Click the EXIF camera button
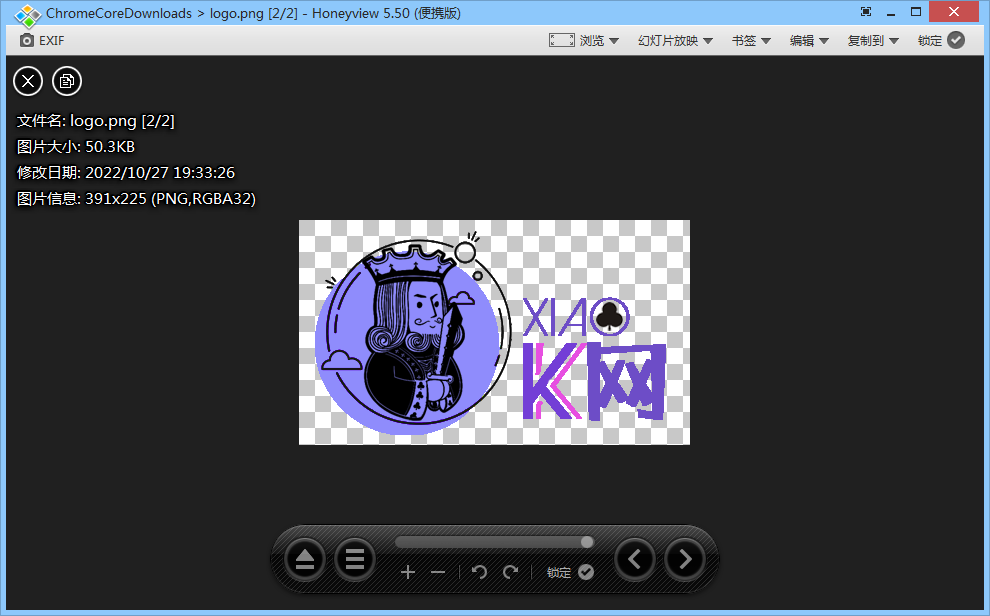This screenshot has width=990, height=616. click(x=42, y=40)
